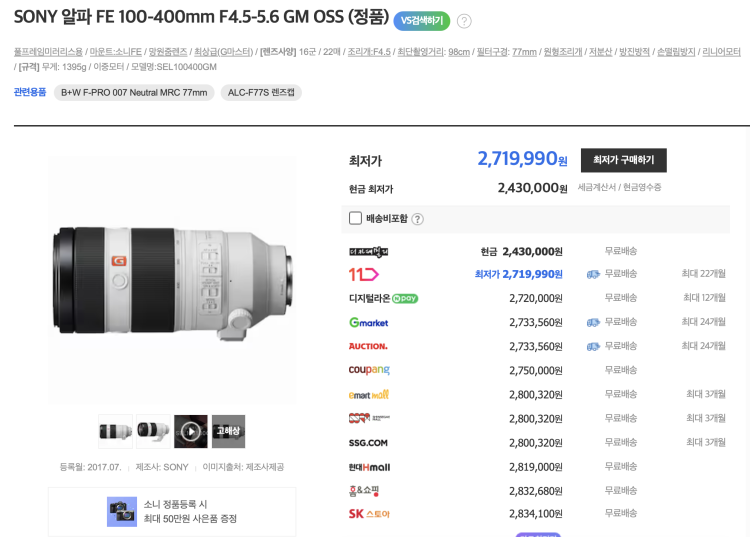Click the 98cm value link

459,52
